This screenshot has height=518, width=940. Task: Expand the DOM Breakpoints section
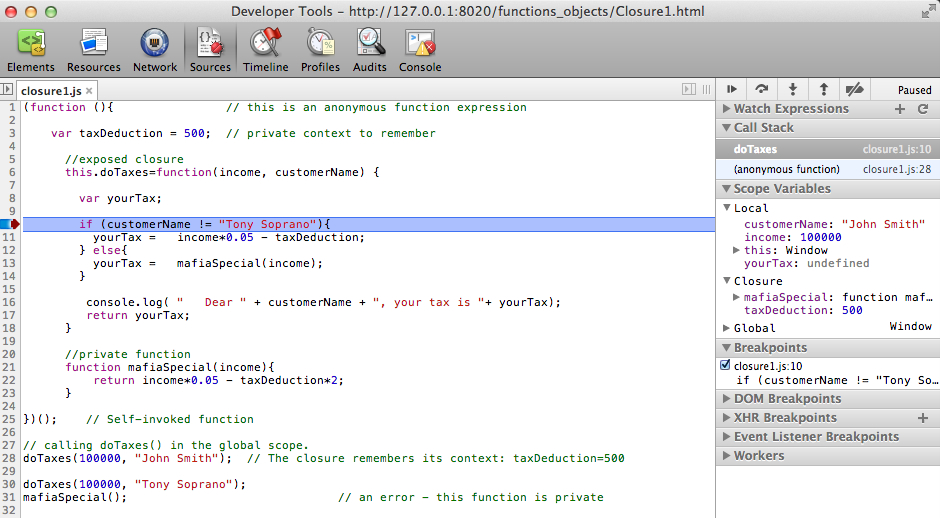[x=787, y=399]
